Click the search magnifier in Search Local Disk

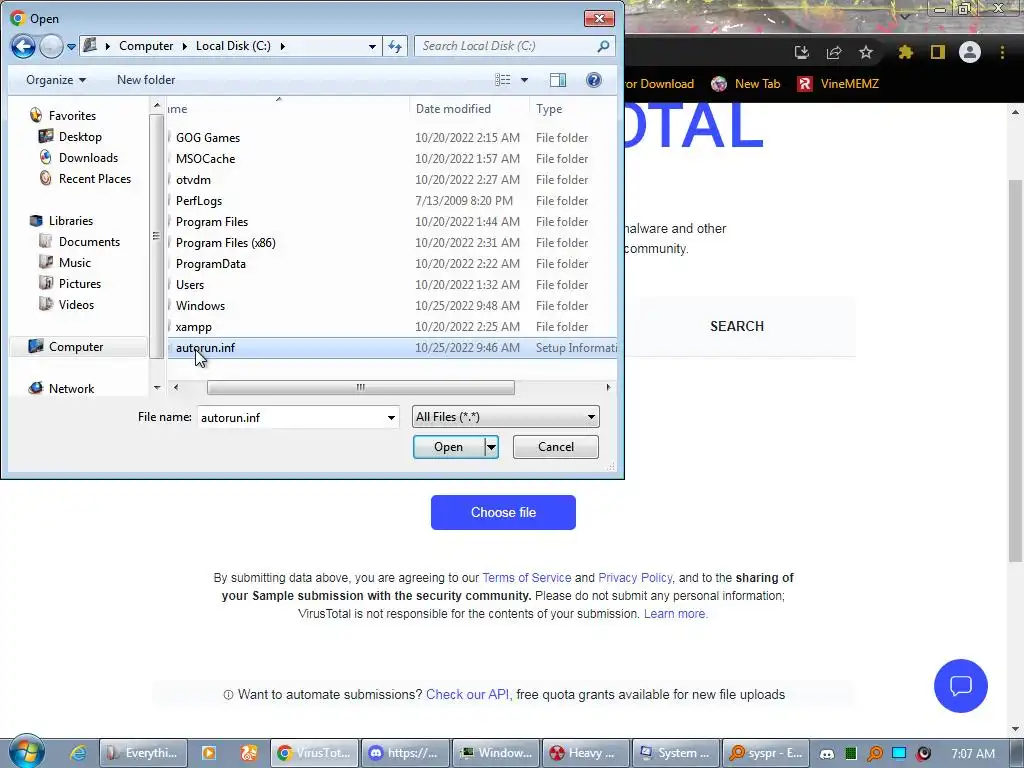tap(603, 46)
